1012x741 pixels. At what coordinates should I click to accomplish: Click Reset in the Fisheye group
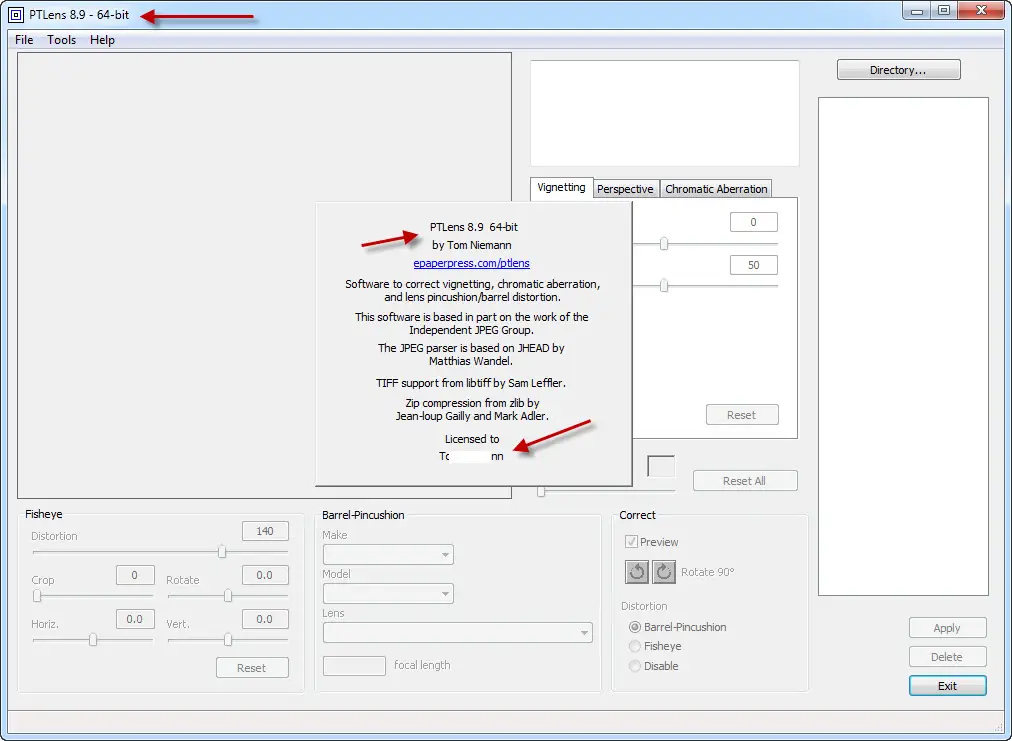click(252, 668)
